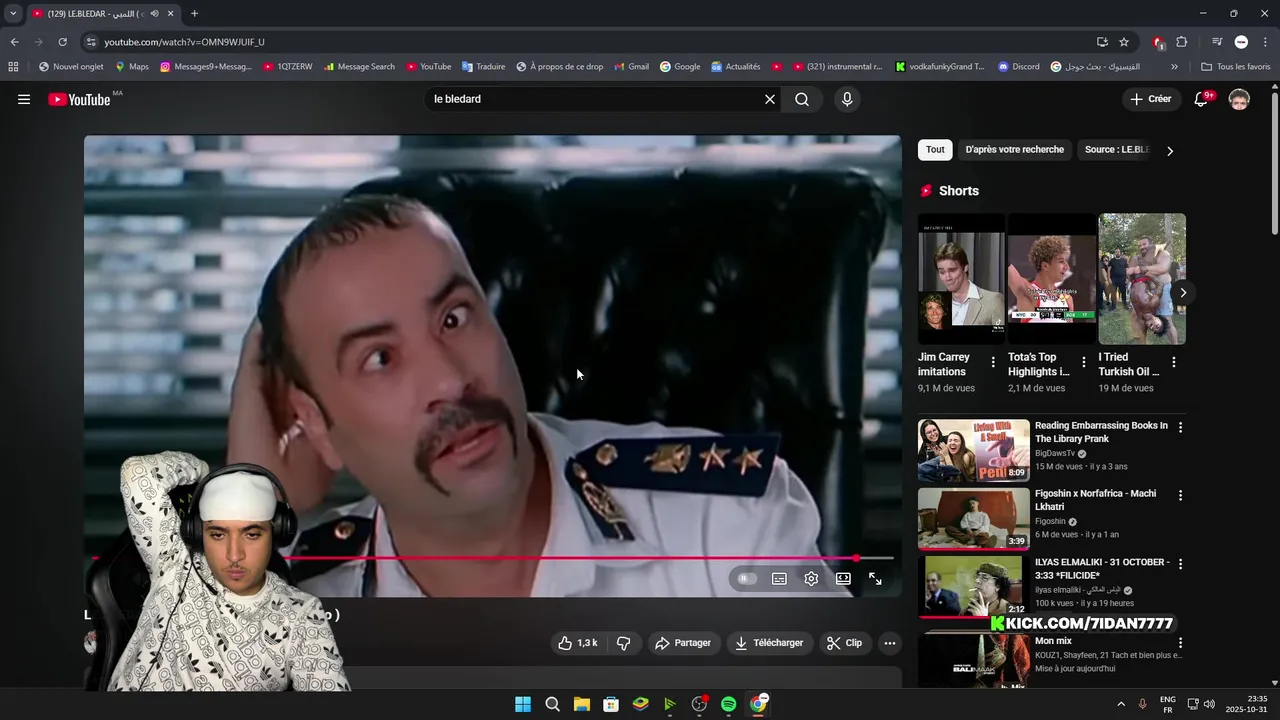Open a new browser tab
1280x720 pixels.
(x=194, y=14)
